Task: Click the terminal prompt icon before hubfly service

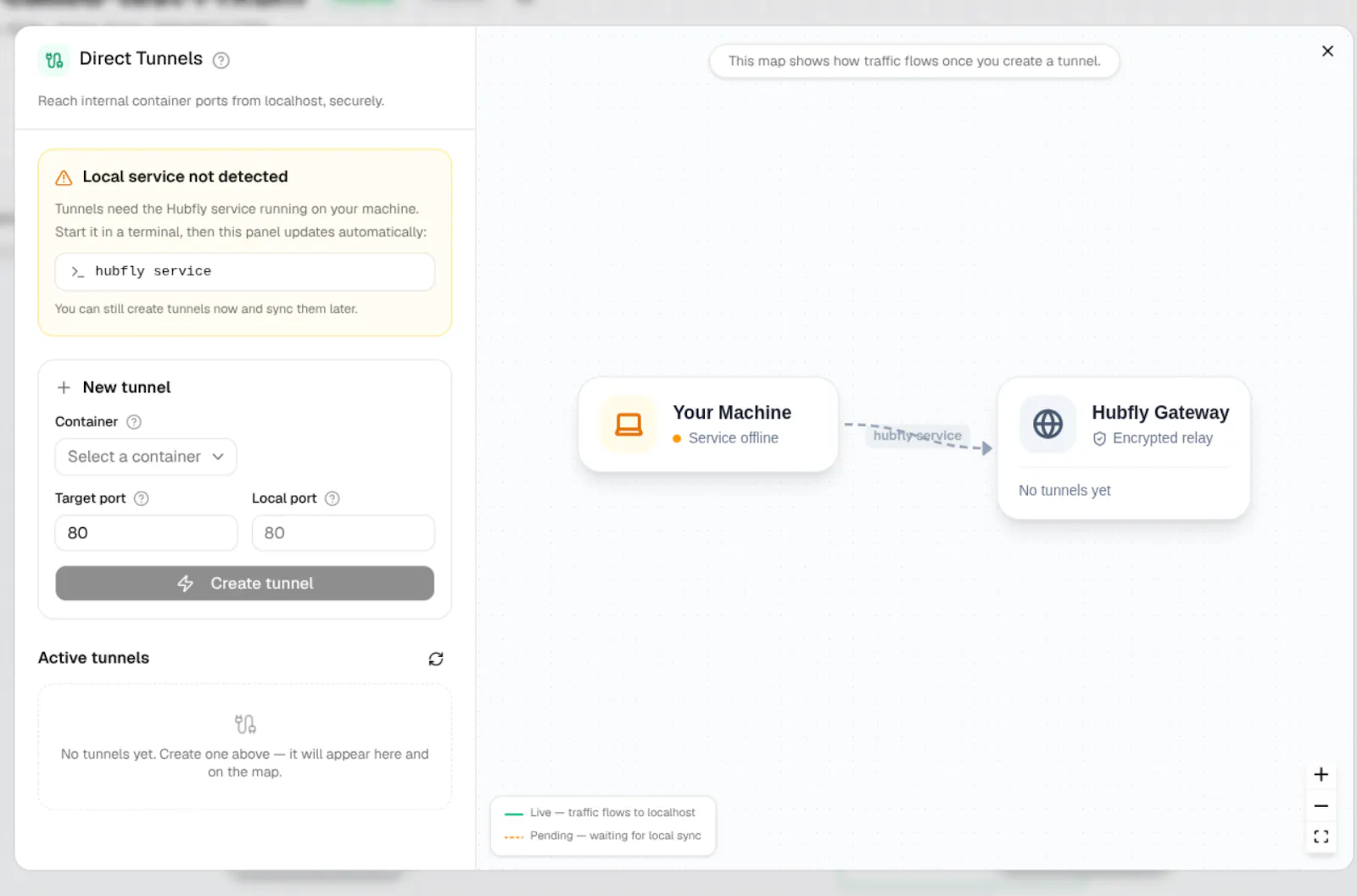Action: pos(77,271)
